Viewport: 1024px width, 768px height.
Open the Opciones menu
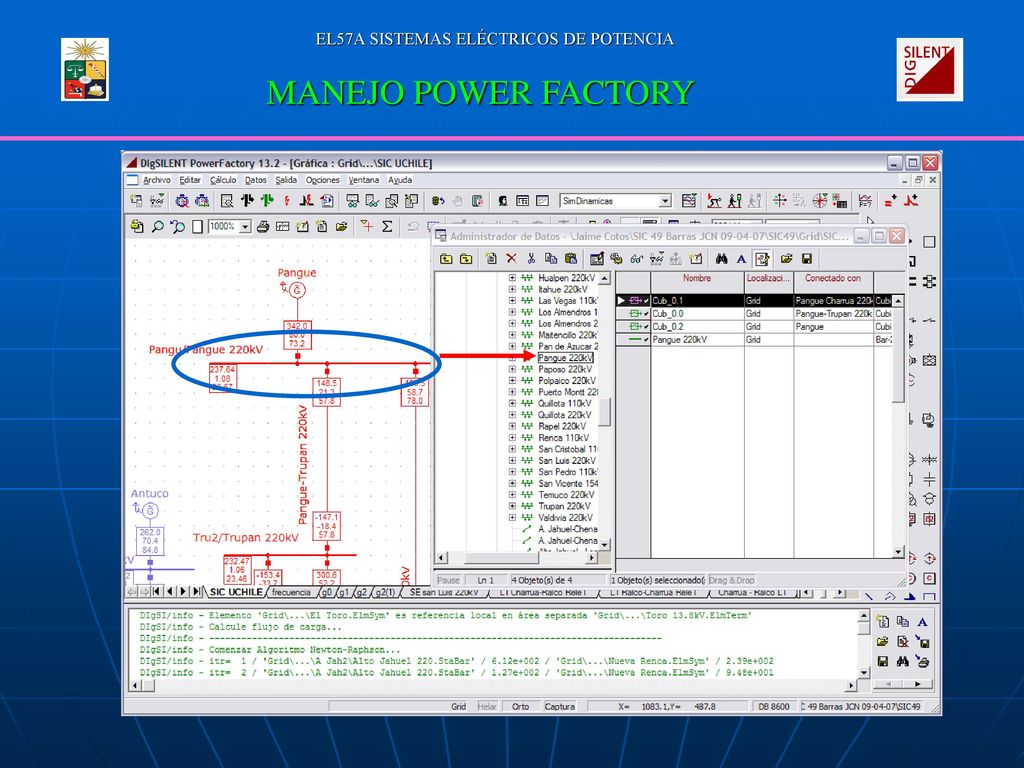point(323,180)
